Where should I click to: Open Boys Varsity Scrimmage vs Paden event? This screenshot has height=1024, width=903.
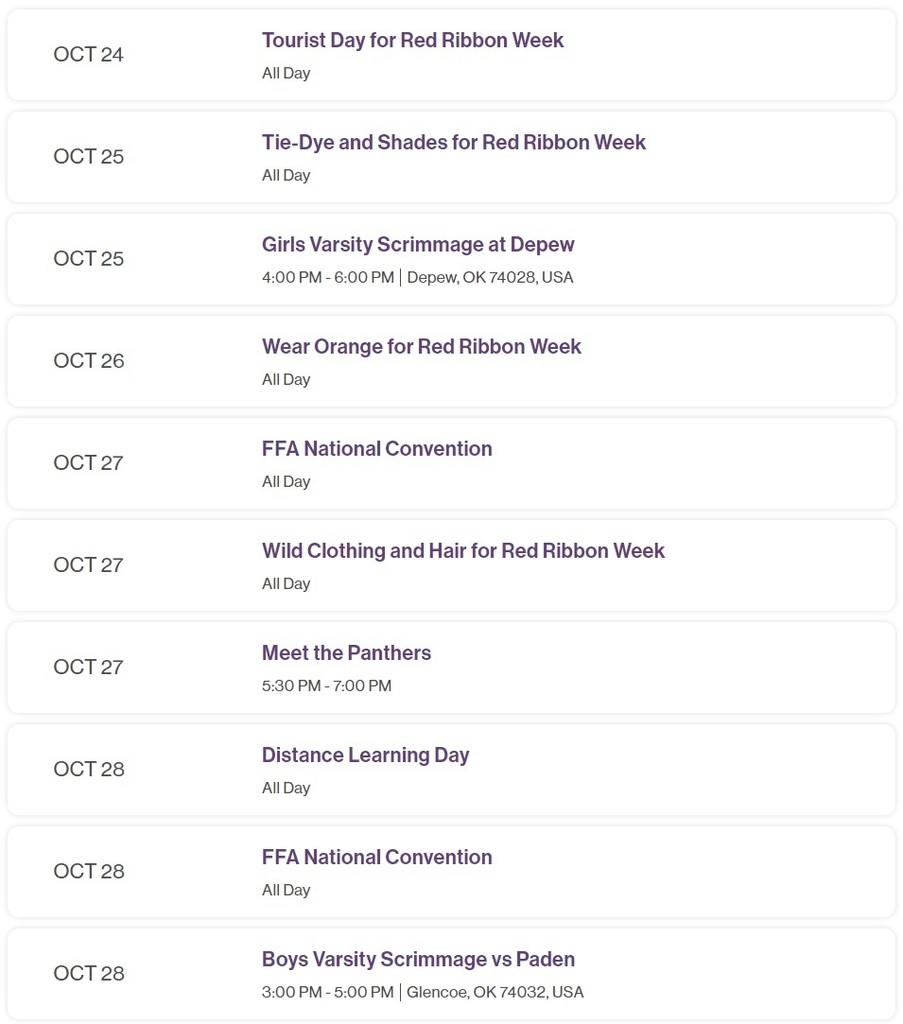[419, 959]
